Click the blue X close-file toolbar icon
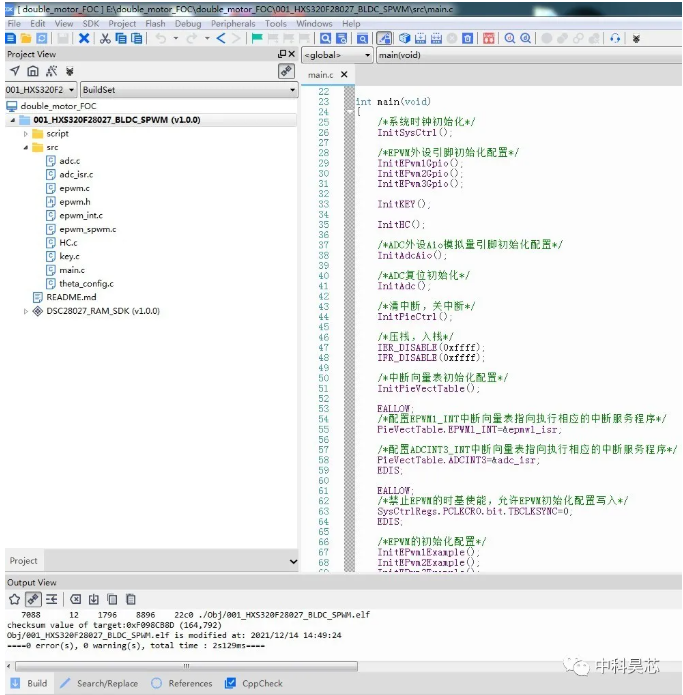 (x=84, y=39)
